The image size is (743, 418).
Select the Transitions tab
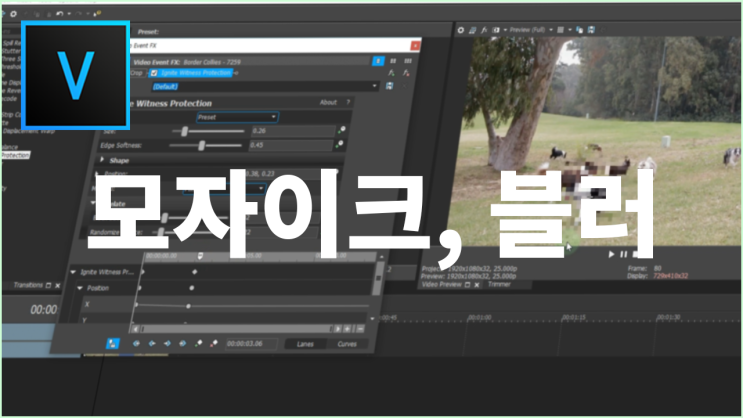[x=28, y=285]
